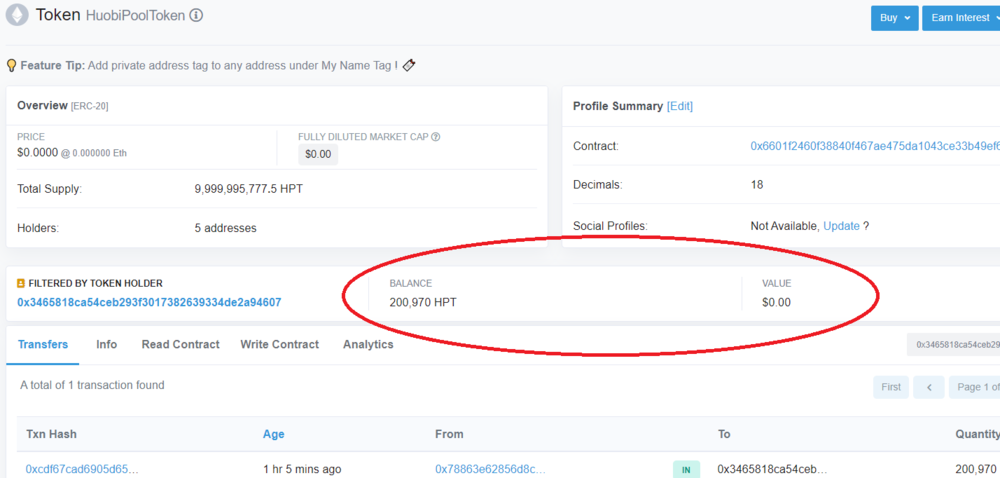Switch to the Transfers tab
Image resolution: width=1000 pixels, height=478 pixels.
(x=43, y=344)
